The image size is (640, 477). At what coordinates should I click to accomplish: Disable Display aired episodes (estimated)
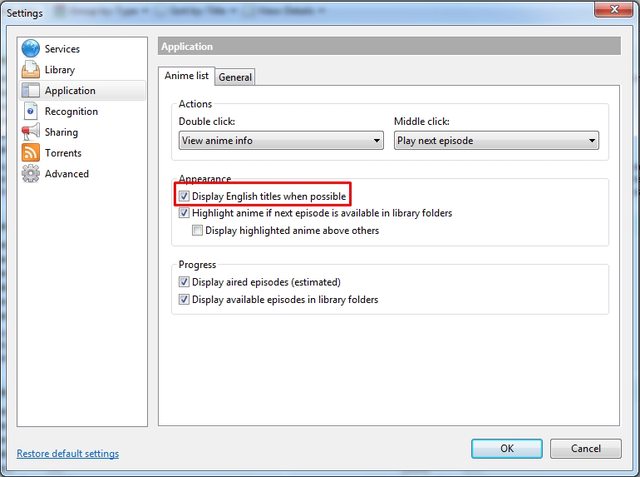184,282
